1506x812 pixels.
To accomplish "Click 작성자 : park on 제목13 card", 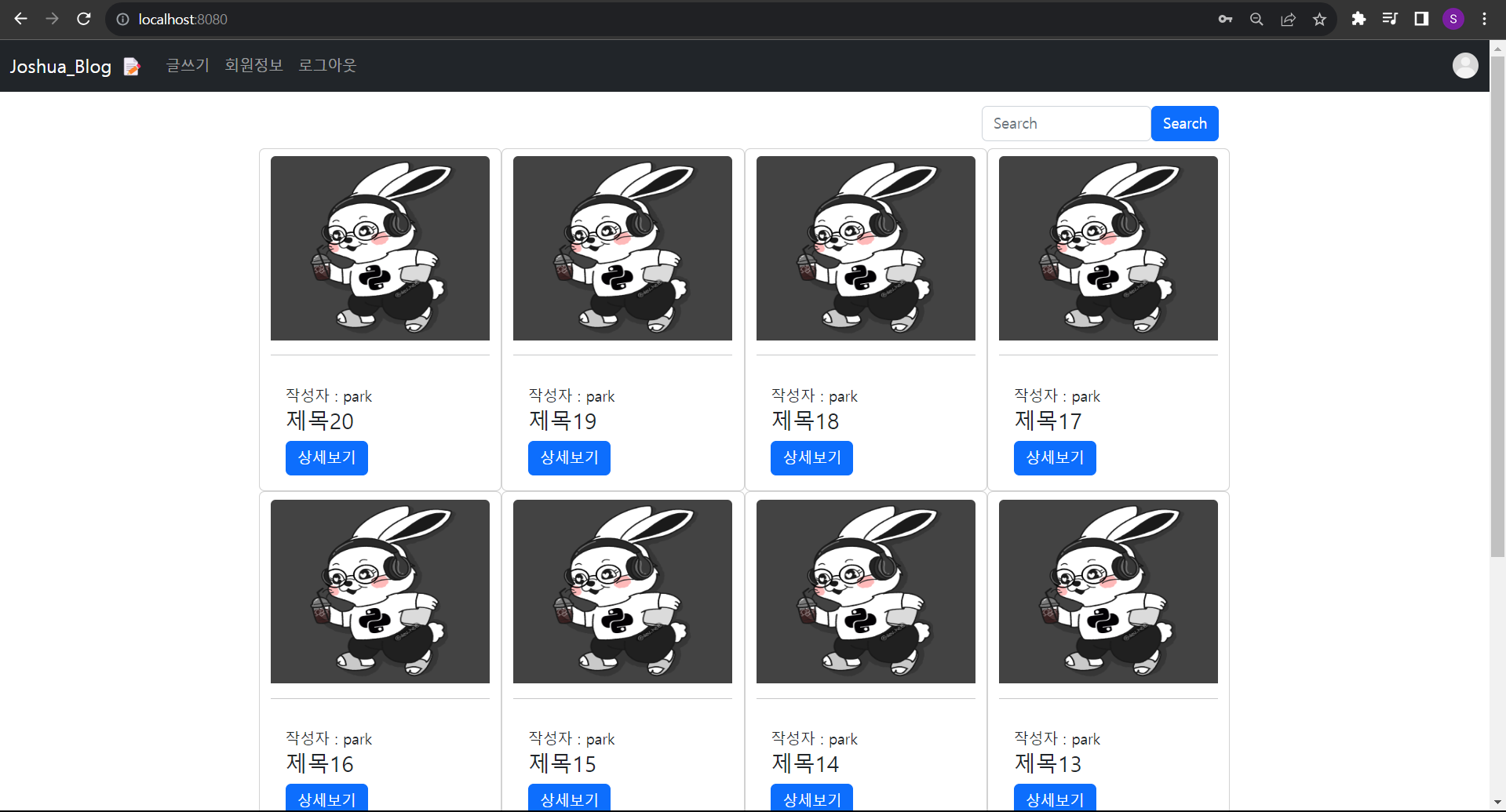I will click(x=1057, y=738).
